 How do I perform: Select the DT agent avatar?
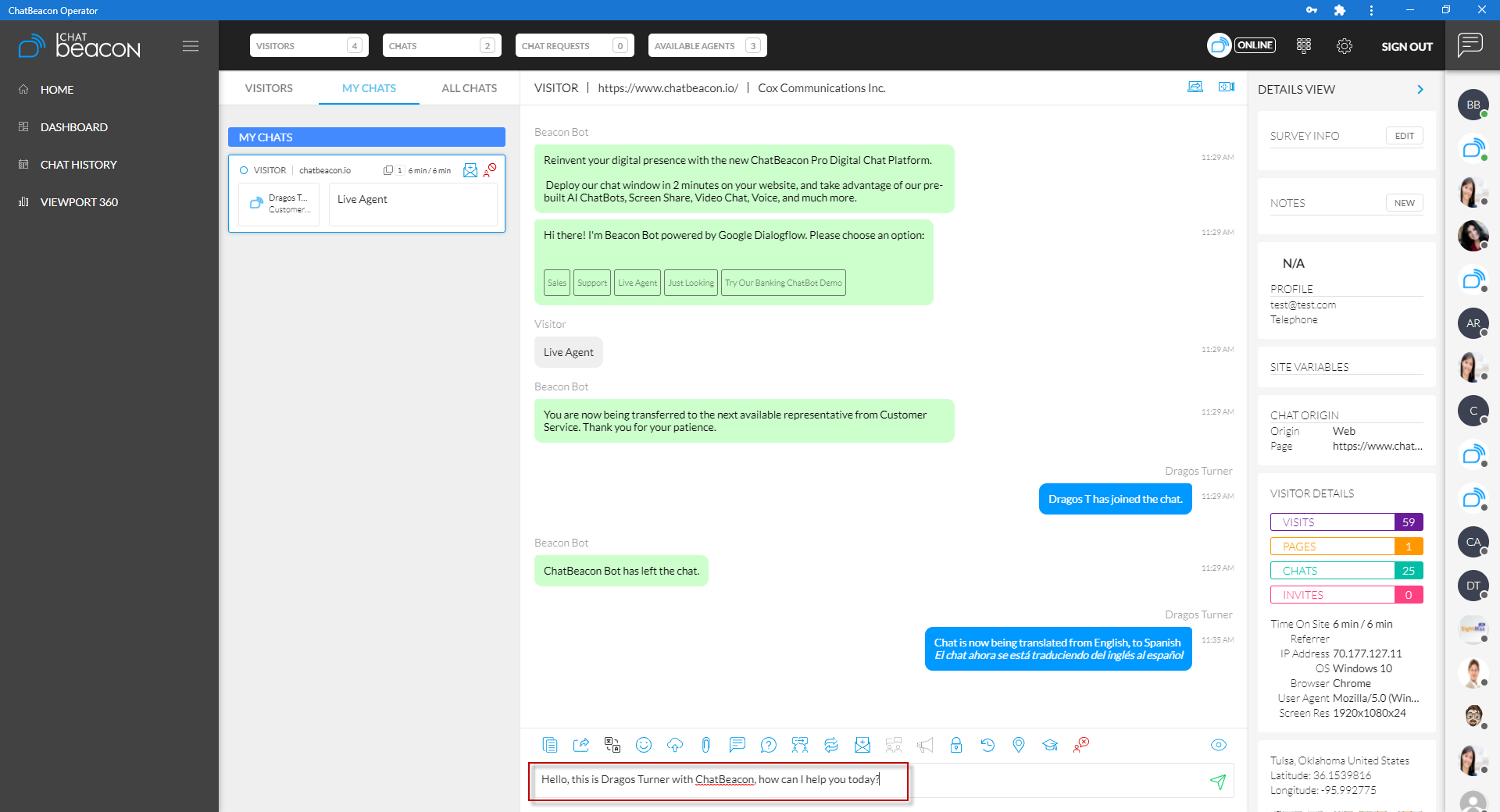click(1473, 586)
